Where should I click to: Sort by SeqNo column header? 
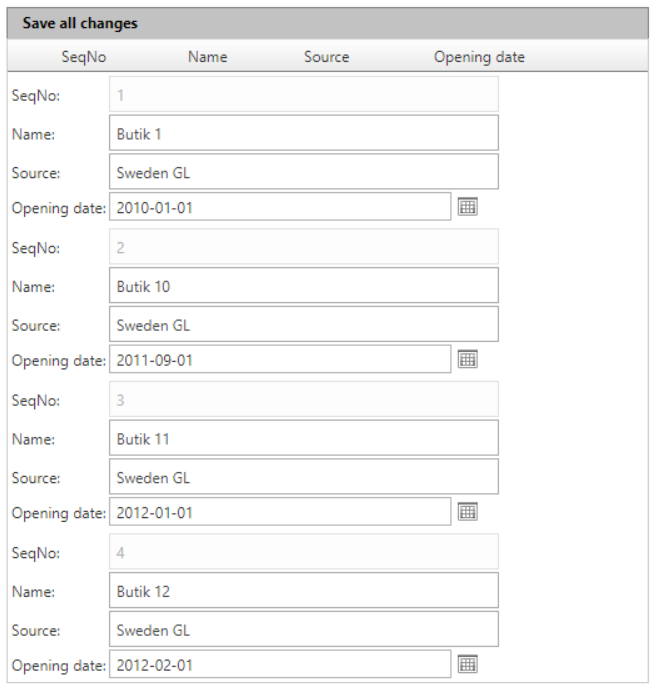[x=84, y=57]
